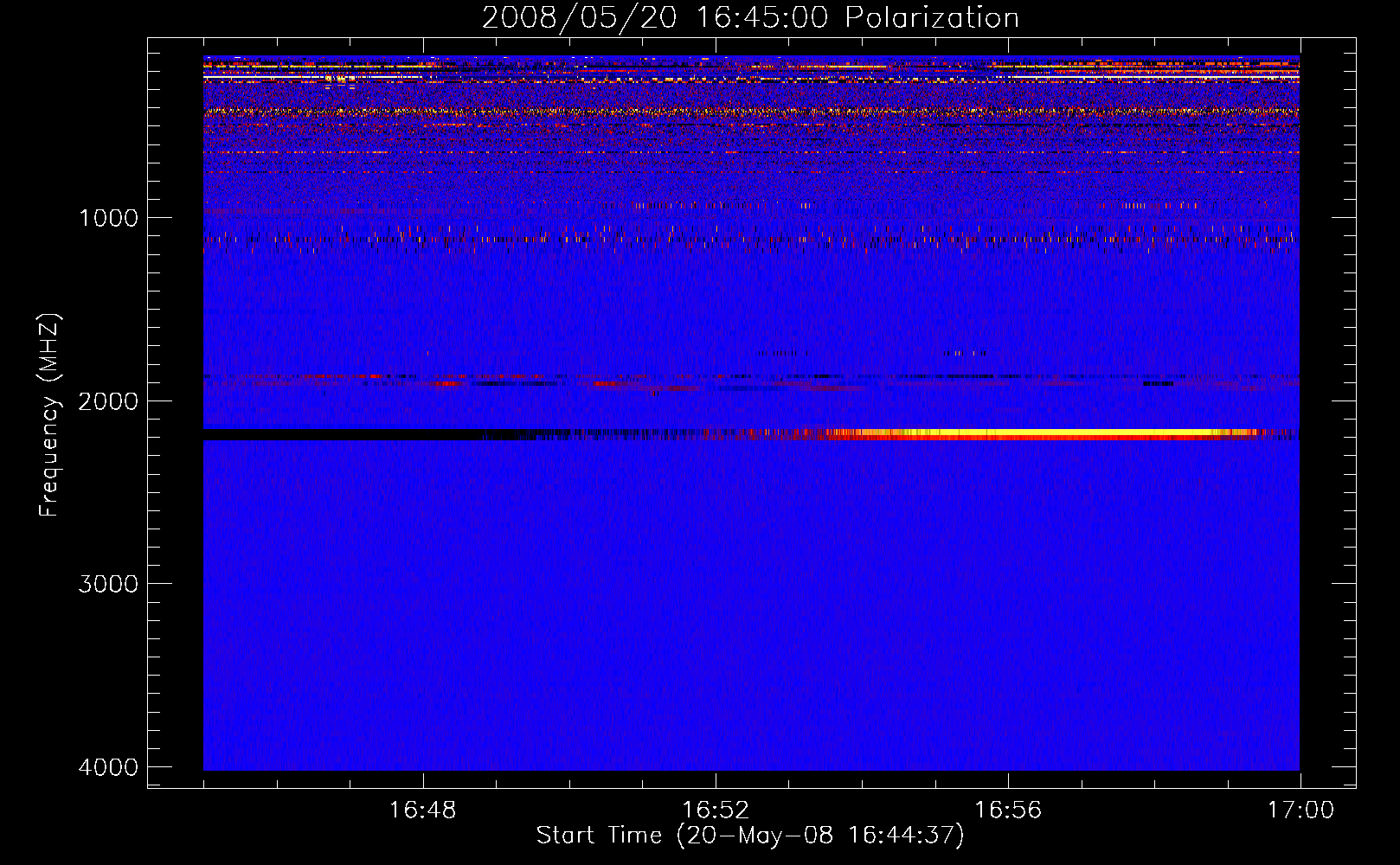
Task: Click the 3000 frequency tick label
Action: (x=108, y=584)
